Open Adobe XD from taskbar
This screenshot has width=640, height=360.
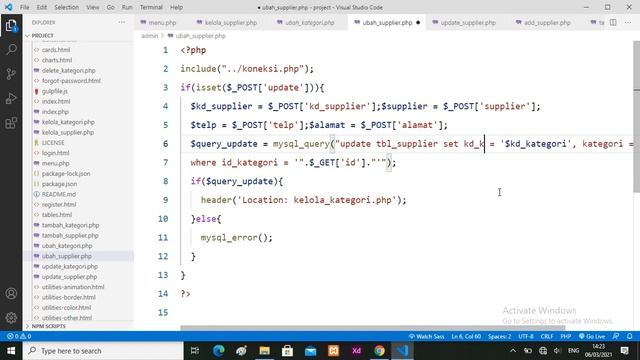356,351
